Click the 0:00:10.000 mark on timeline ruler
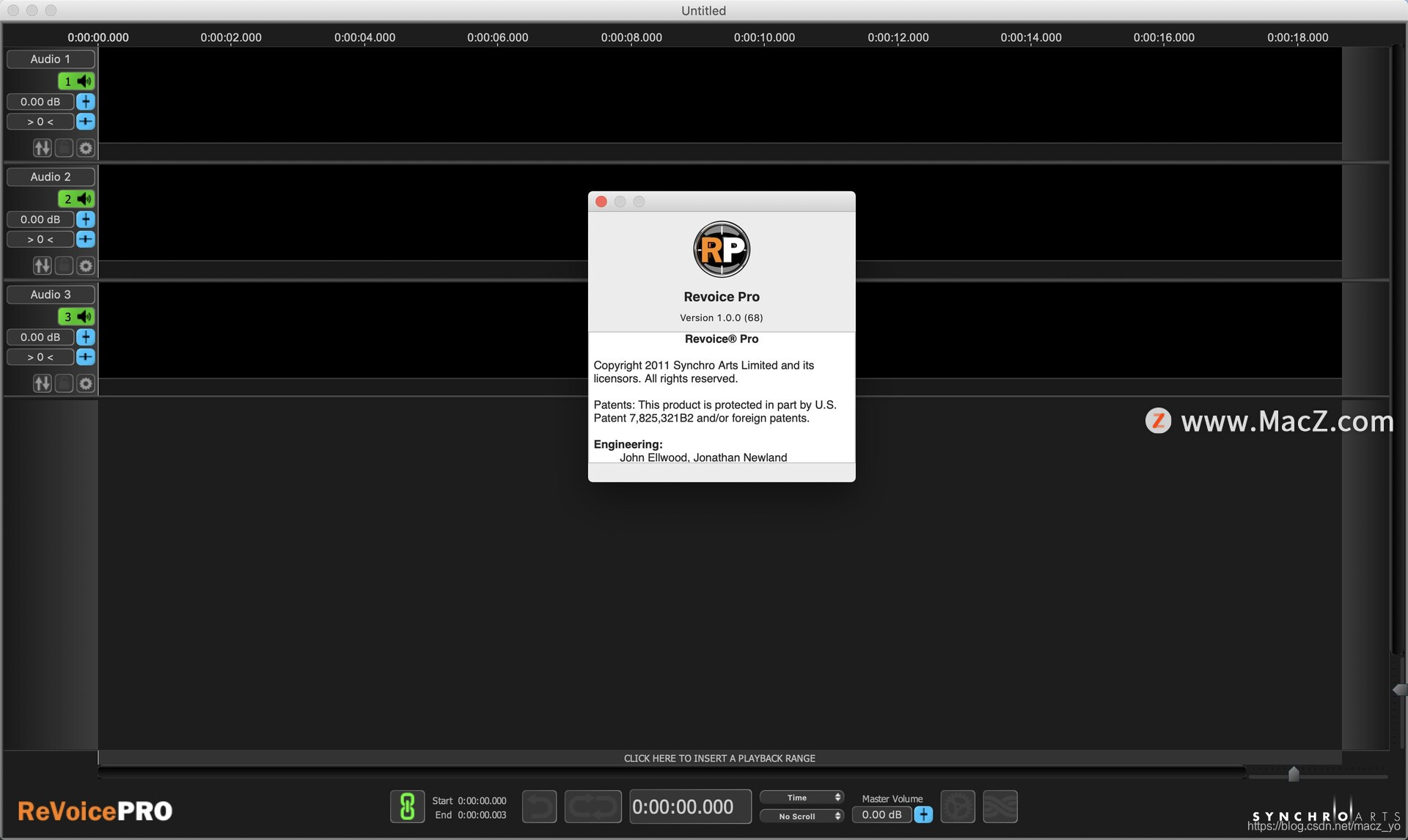This screenshot has width=1408, height=840. [764, 37]
